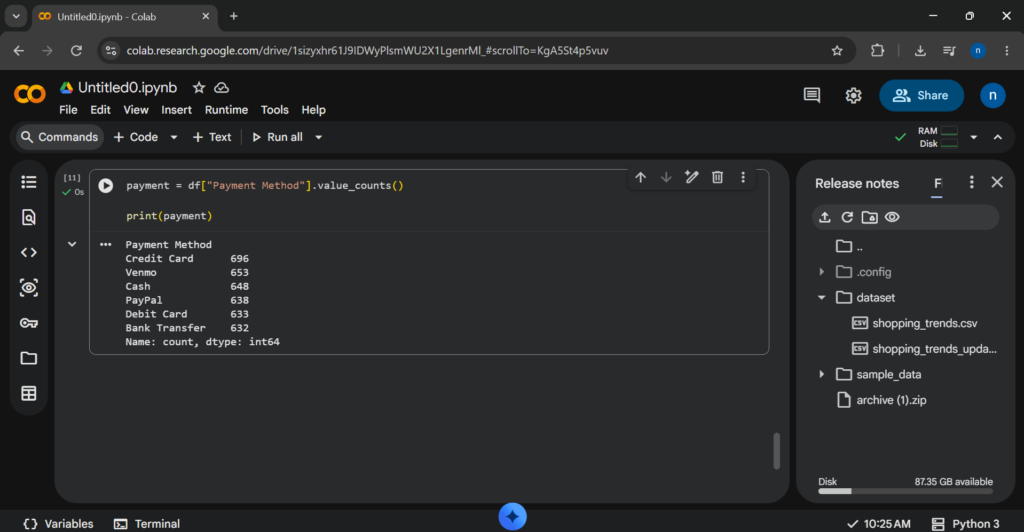
Task: Upload a file to session storage
Action: (x=825, y=217)
